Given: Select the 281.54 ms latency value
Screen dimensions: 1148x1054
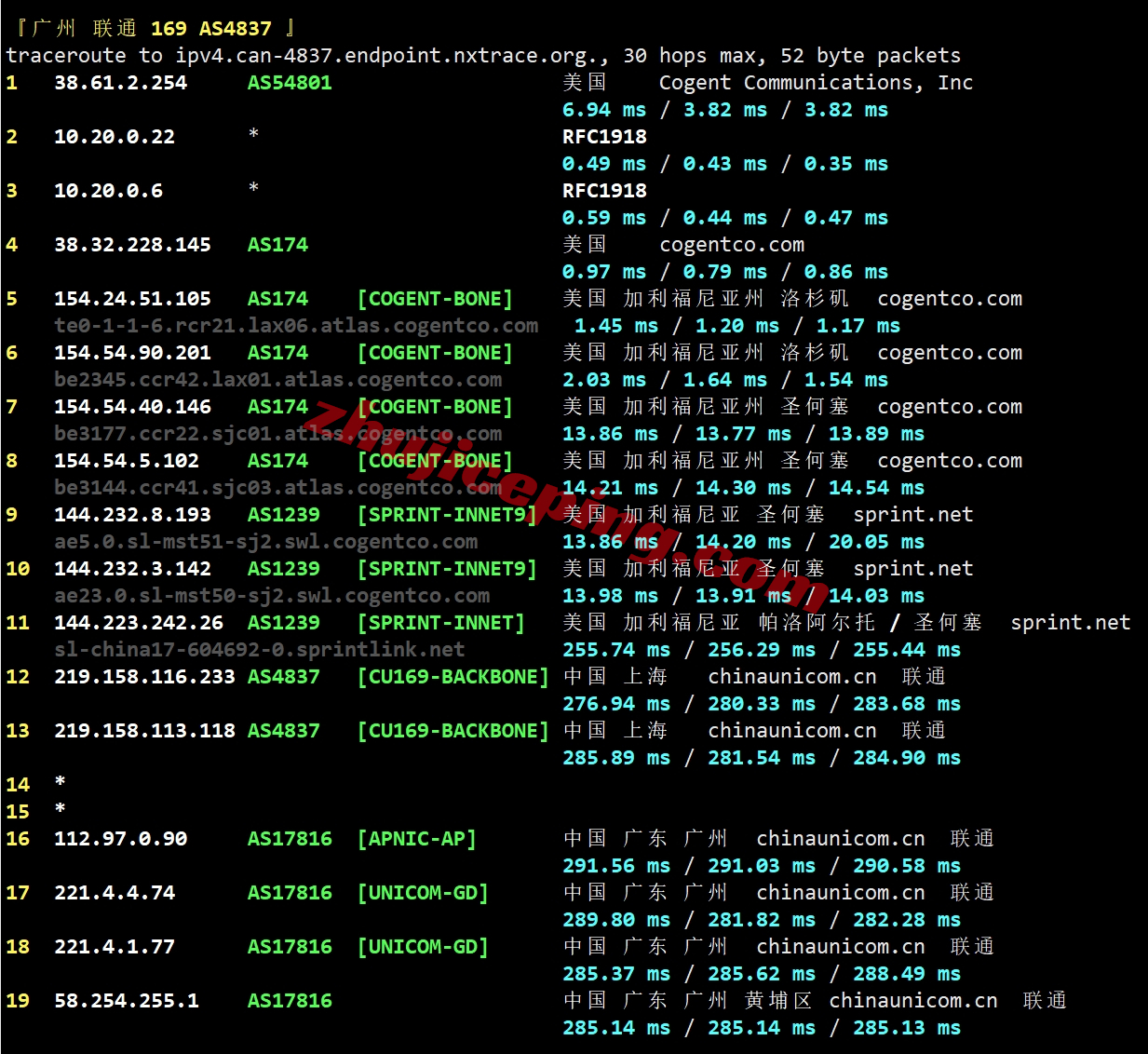Looking at the screenshot, I should point(762,758).
